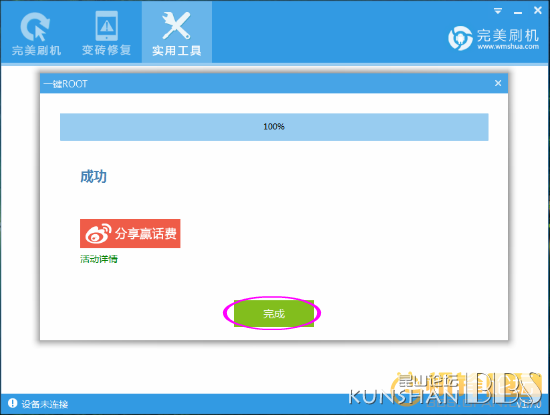Image resolution: width=550 pixels, height=415 pixels.
Task: Click the 设备未连接 status text
Action: pos(45,404)
